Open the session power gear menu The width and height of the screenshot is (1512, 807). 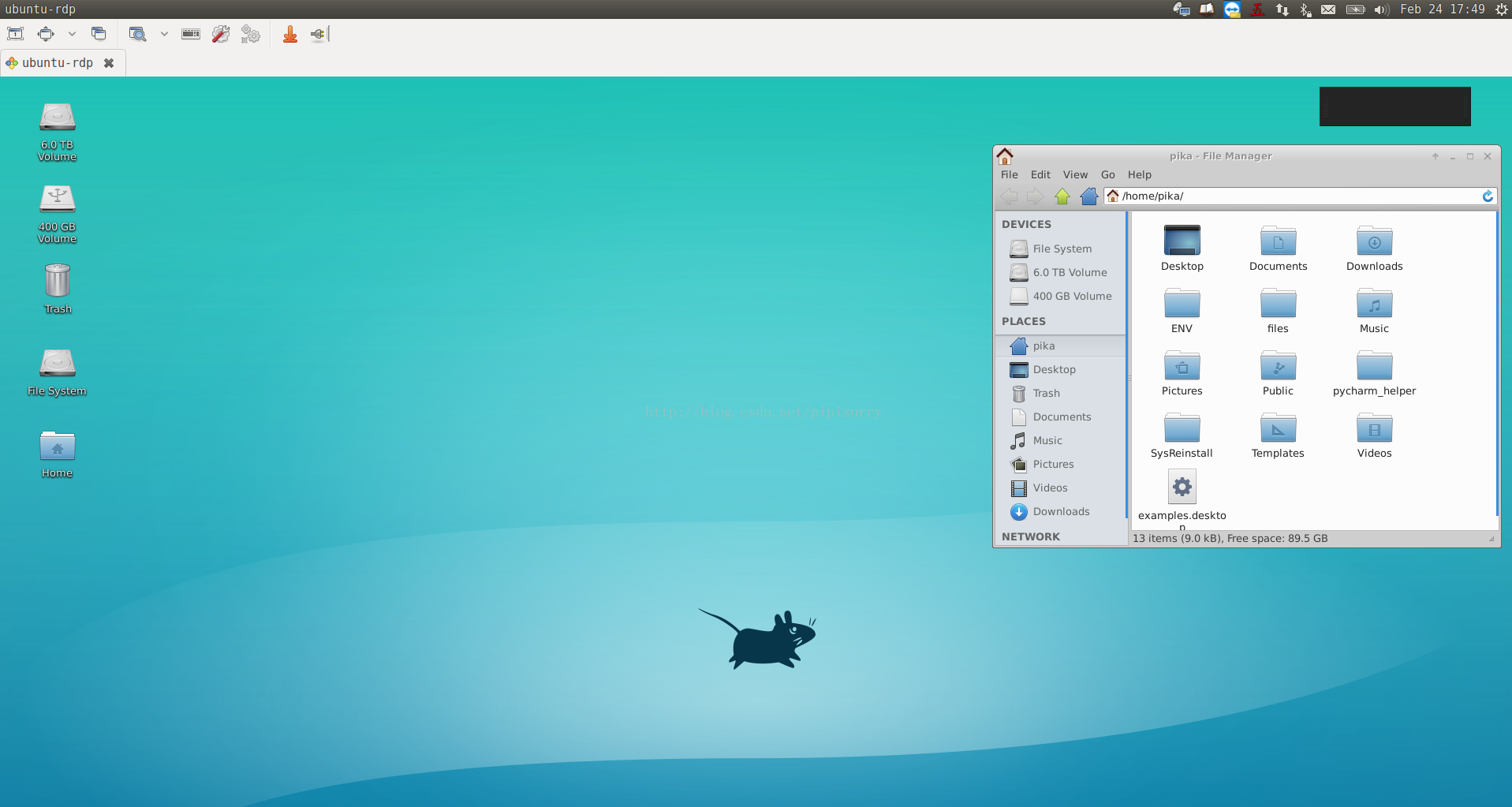(x=1502, y=9)
